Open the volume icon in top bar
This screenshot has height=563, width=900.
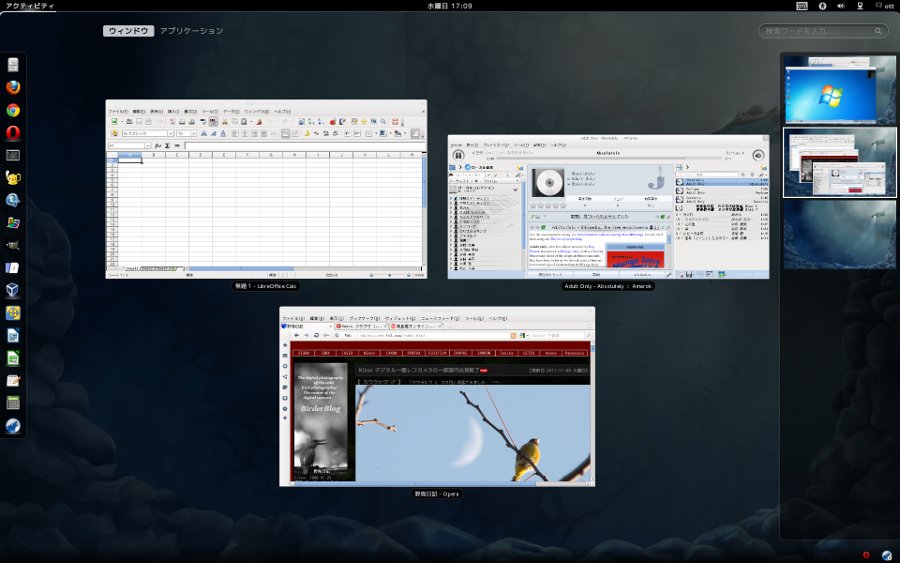pos(841,6)
